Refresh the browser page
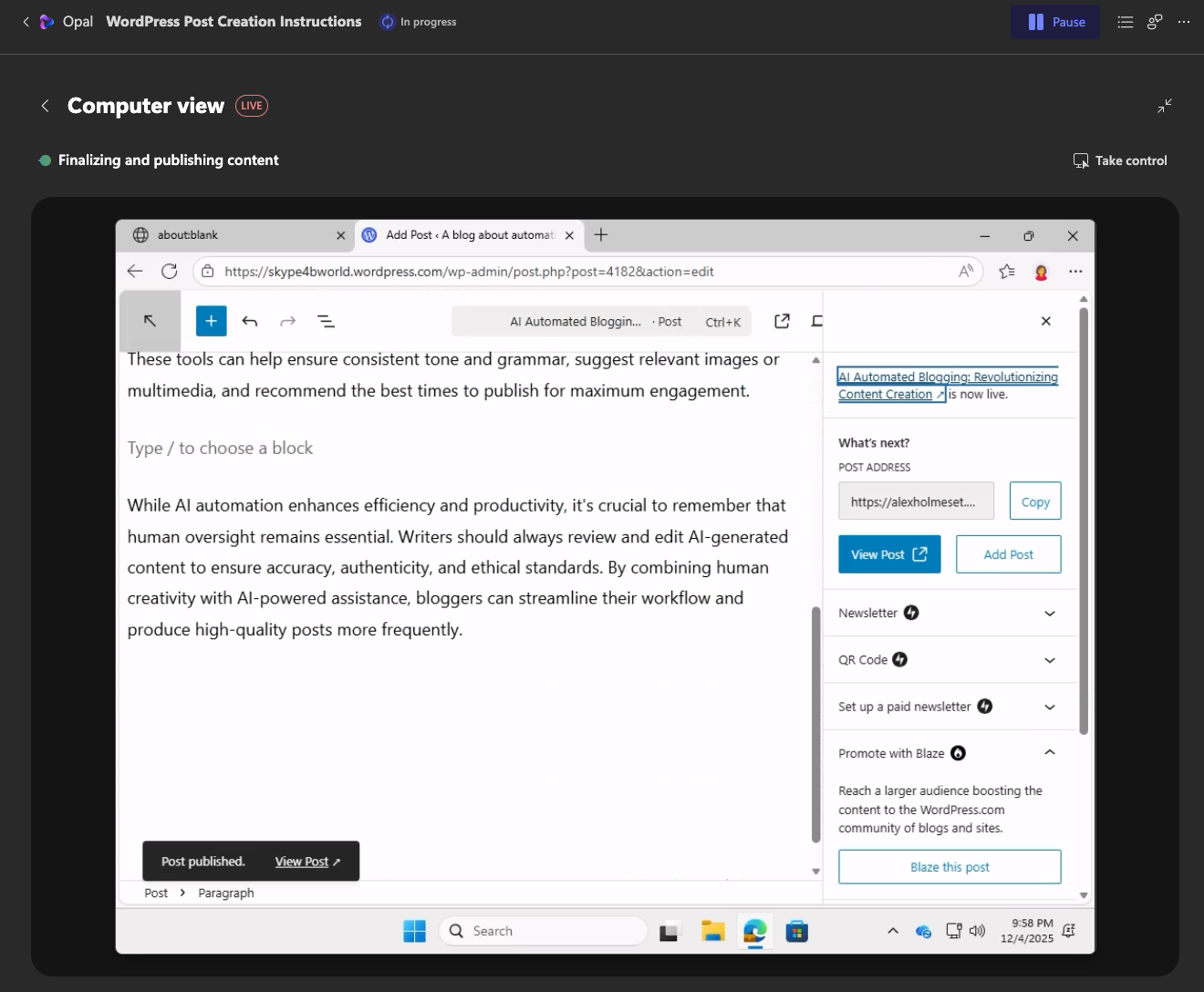Image resolution: width=1204 pixels, height=992 pixels. (169, 271)
